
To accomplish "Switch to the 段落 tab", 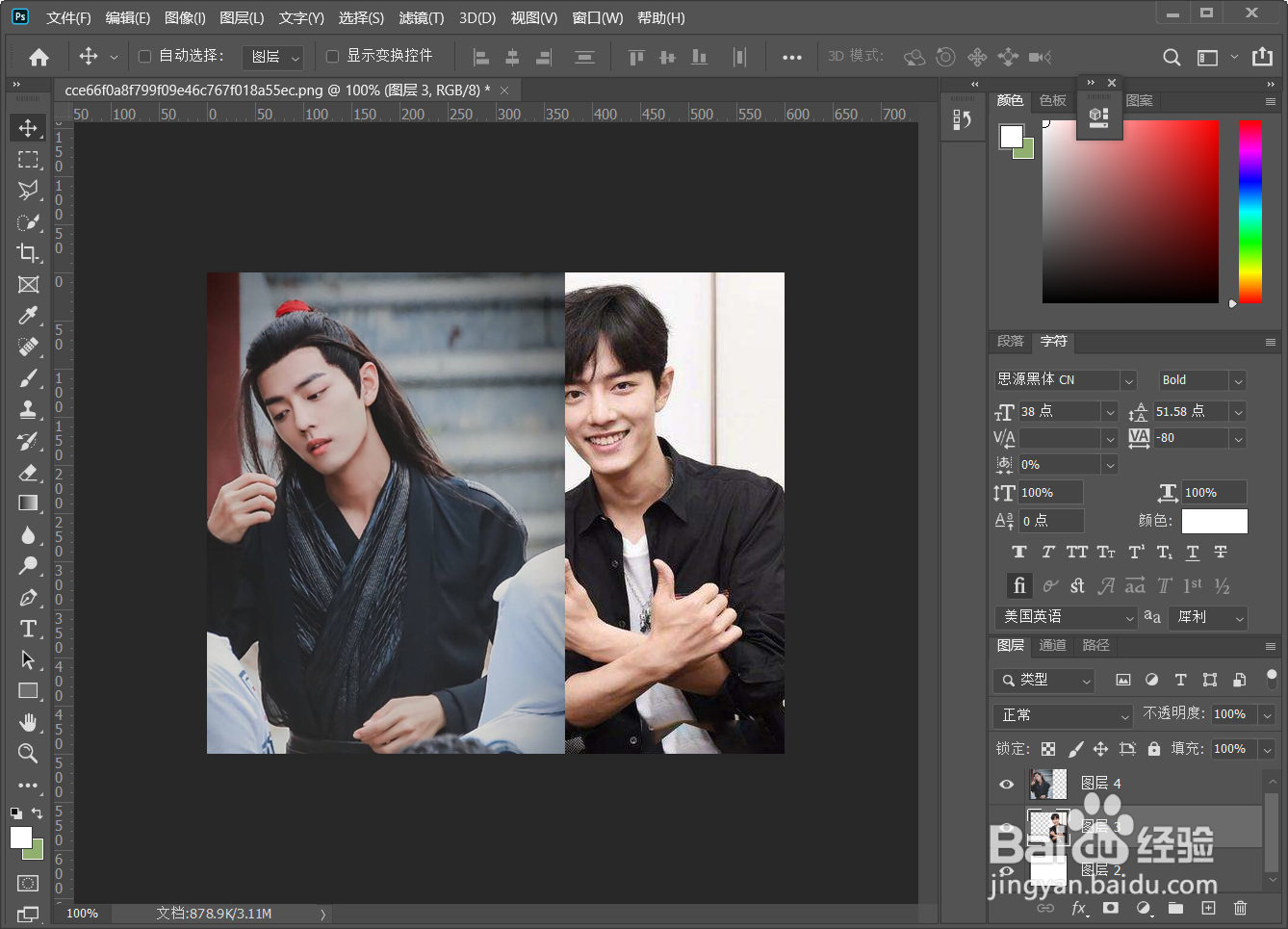I will [x=1010, y=341].
